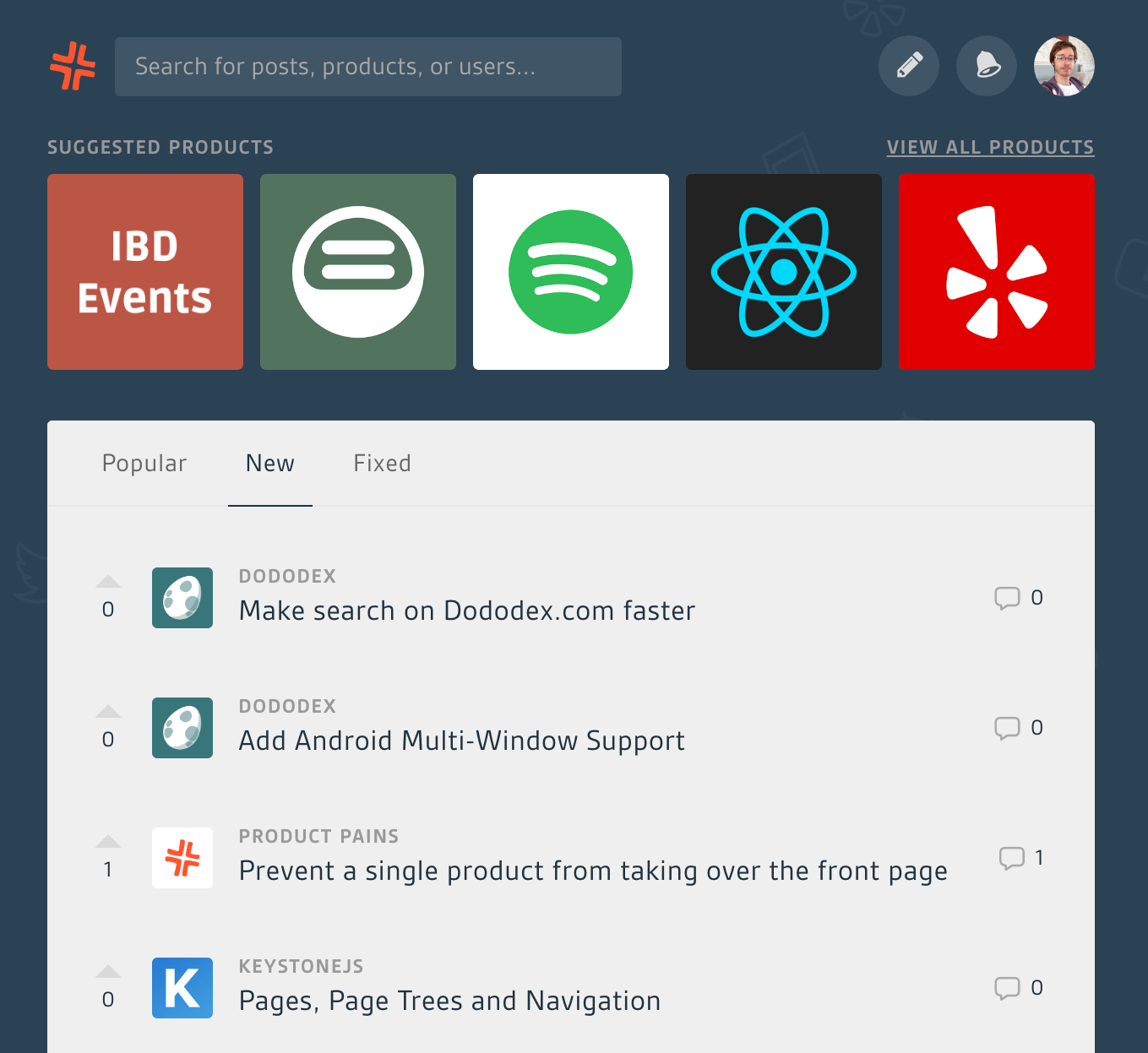The height and width of the screenshot is (1053, 1148).
Task: Click the PRODUCT PAINS product label
Action: pos(318,837)
